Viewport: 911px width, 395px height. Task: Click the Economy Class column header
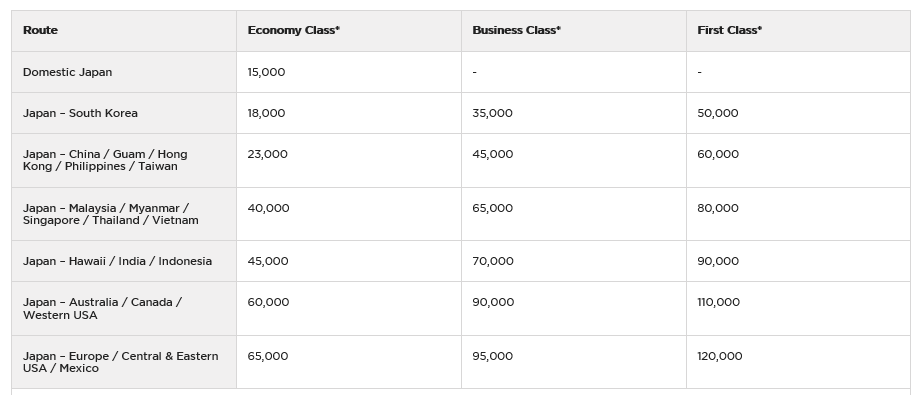coord(293,30)
